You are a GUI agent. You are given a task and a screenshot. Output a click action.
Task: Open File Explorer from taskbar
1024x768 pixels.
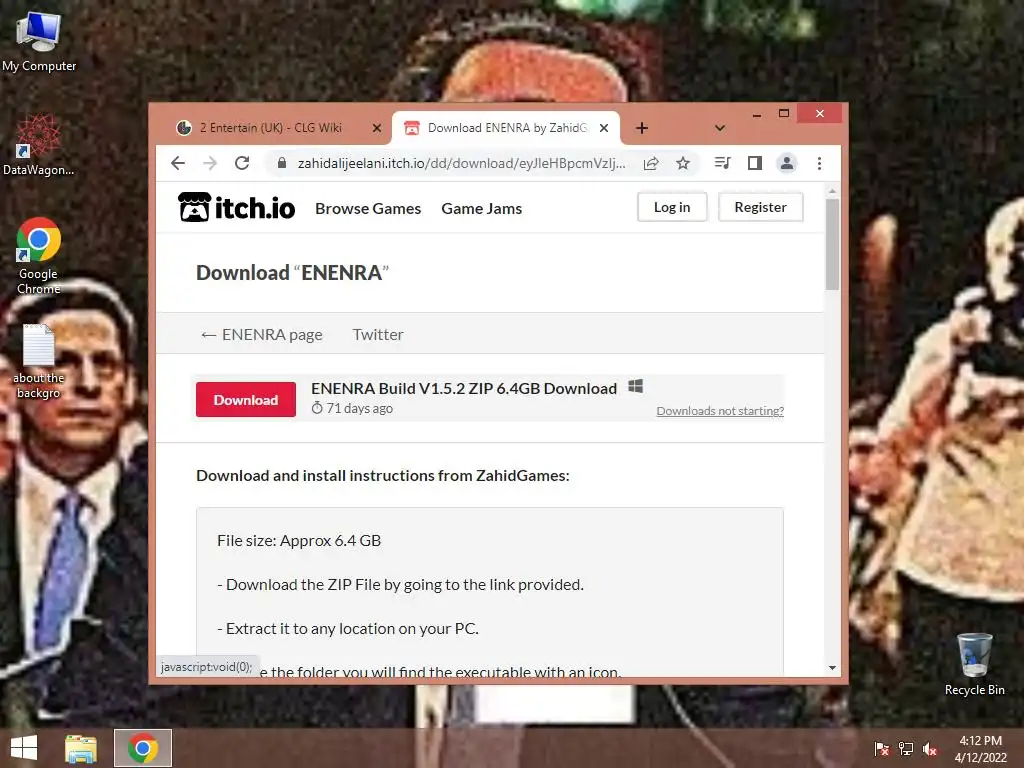click(x=80, y=748)
